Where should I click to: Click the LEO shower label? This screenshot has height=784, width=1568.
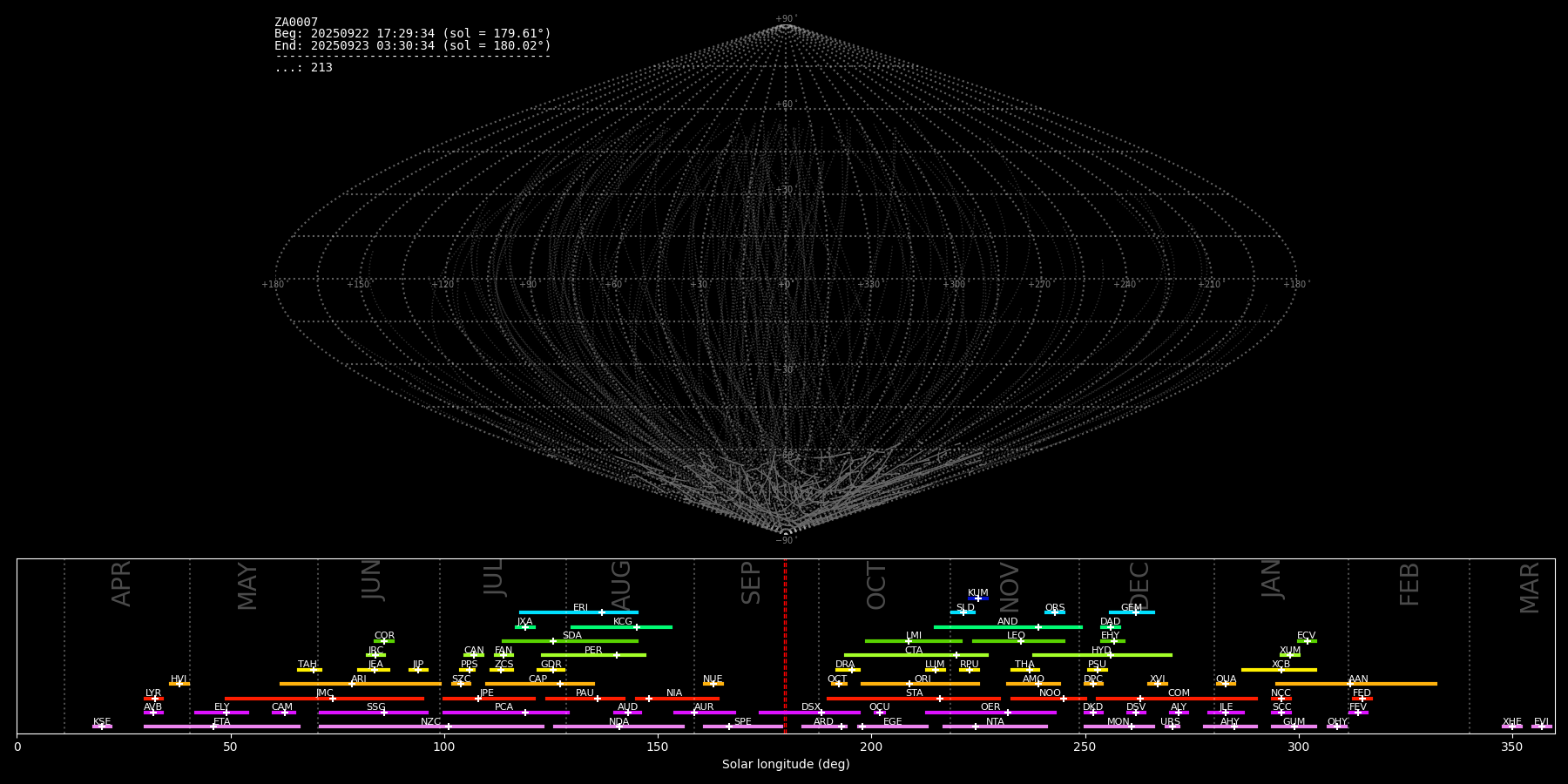pyautogui.click(x=1017, y=636)
